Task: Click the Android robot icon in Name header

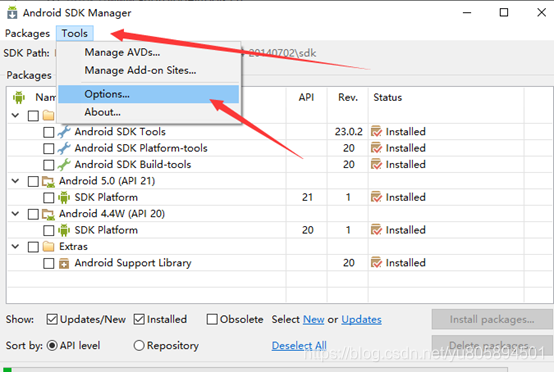Action: tap(19, 97)
